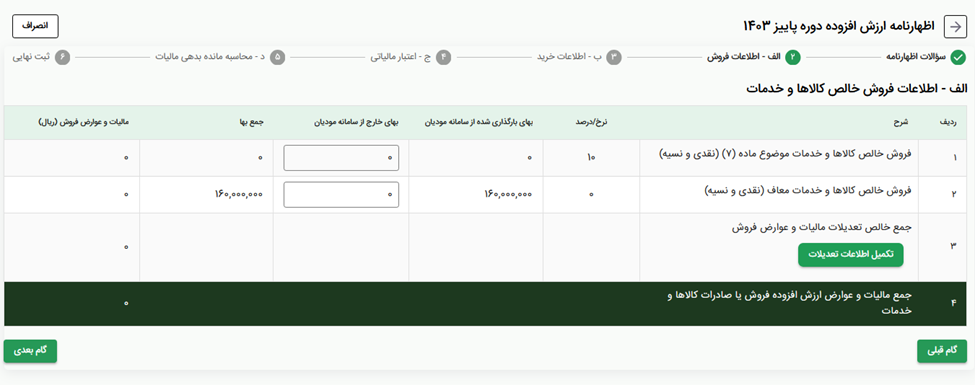Click the جمع بها column header
This screenshot has width=975, height=385.
[x=251, y=123]
